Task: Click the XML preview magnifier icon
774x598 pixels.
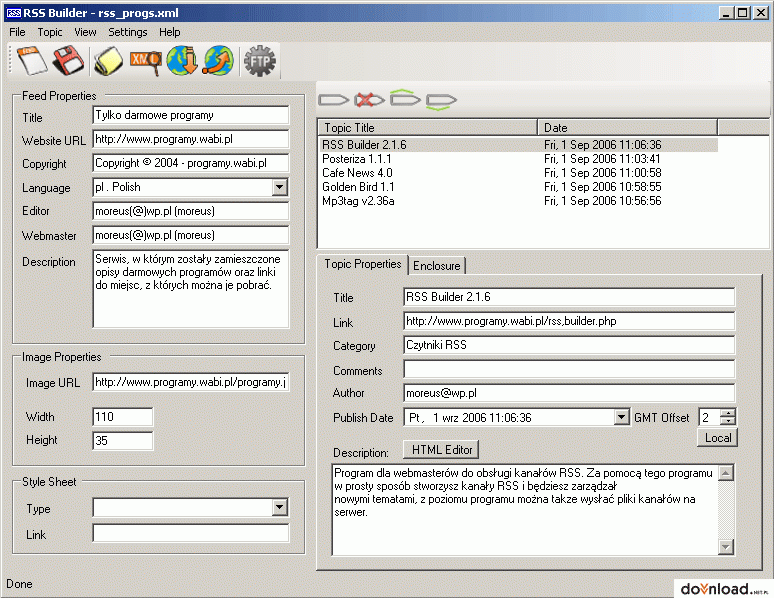Action: pyautogui.click(x=146, y=61)
